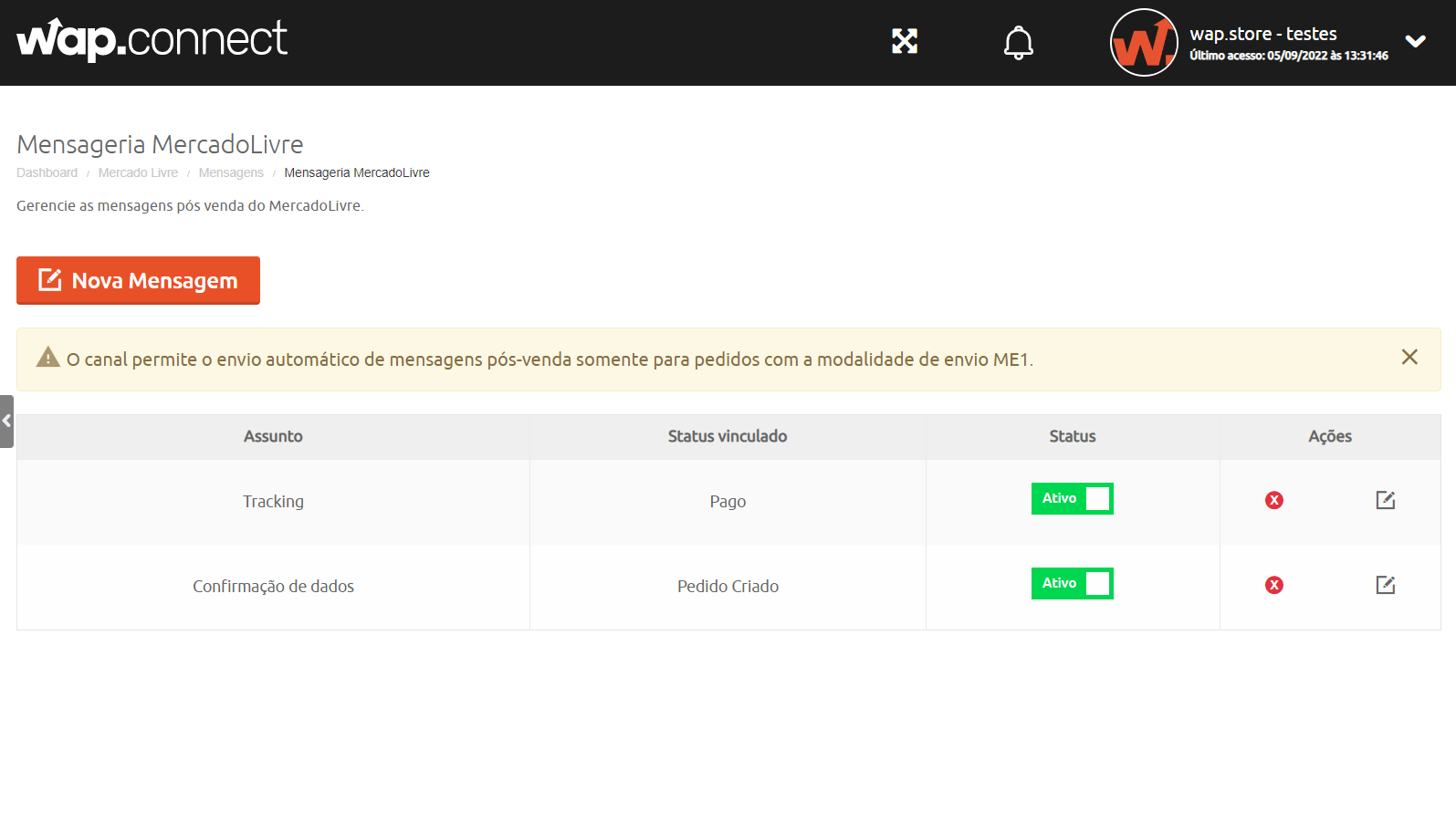
Task: Toggle Ativo switch for Tracking message
Action: (x=1073, y=498)
